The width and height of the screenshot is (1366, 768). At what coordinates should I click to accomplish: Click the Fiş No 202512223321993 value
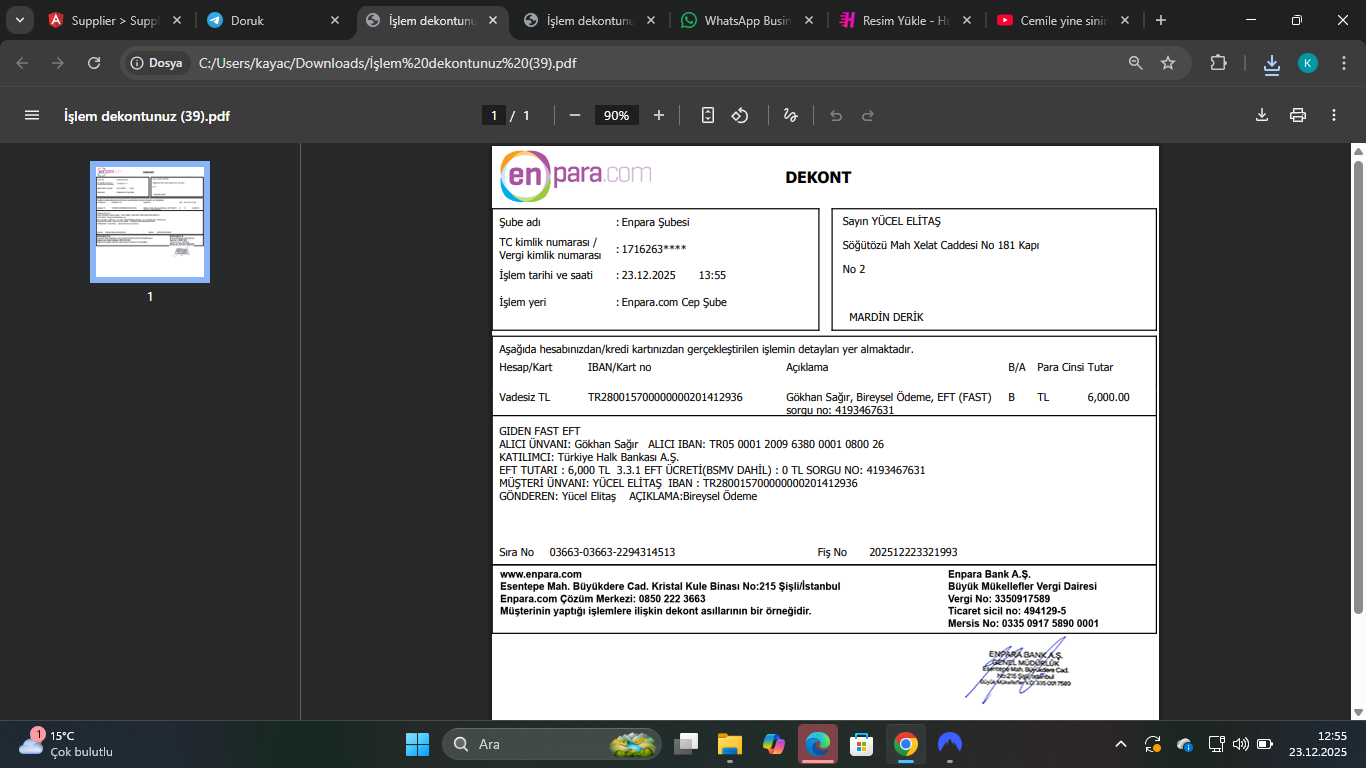[913, 552]
